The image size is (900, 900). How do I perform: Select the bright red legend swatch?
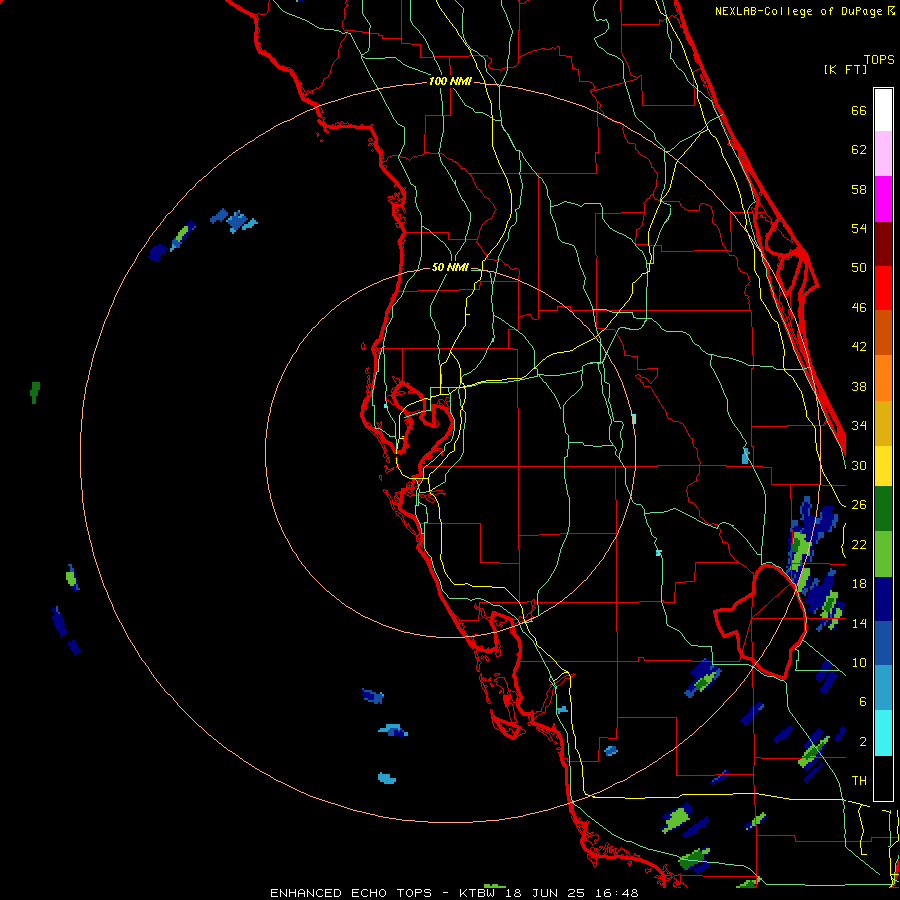pos(883,289)
